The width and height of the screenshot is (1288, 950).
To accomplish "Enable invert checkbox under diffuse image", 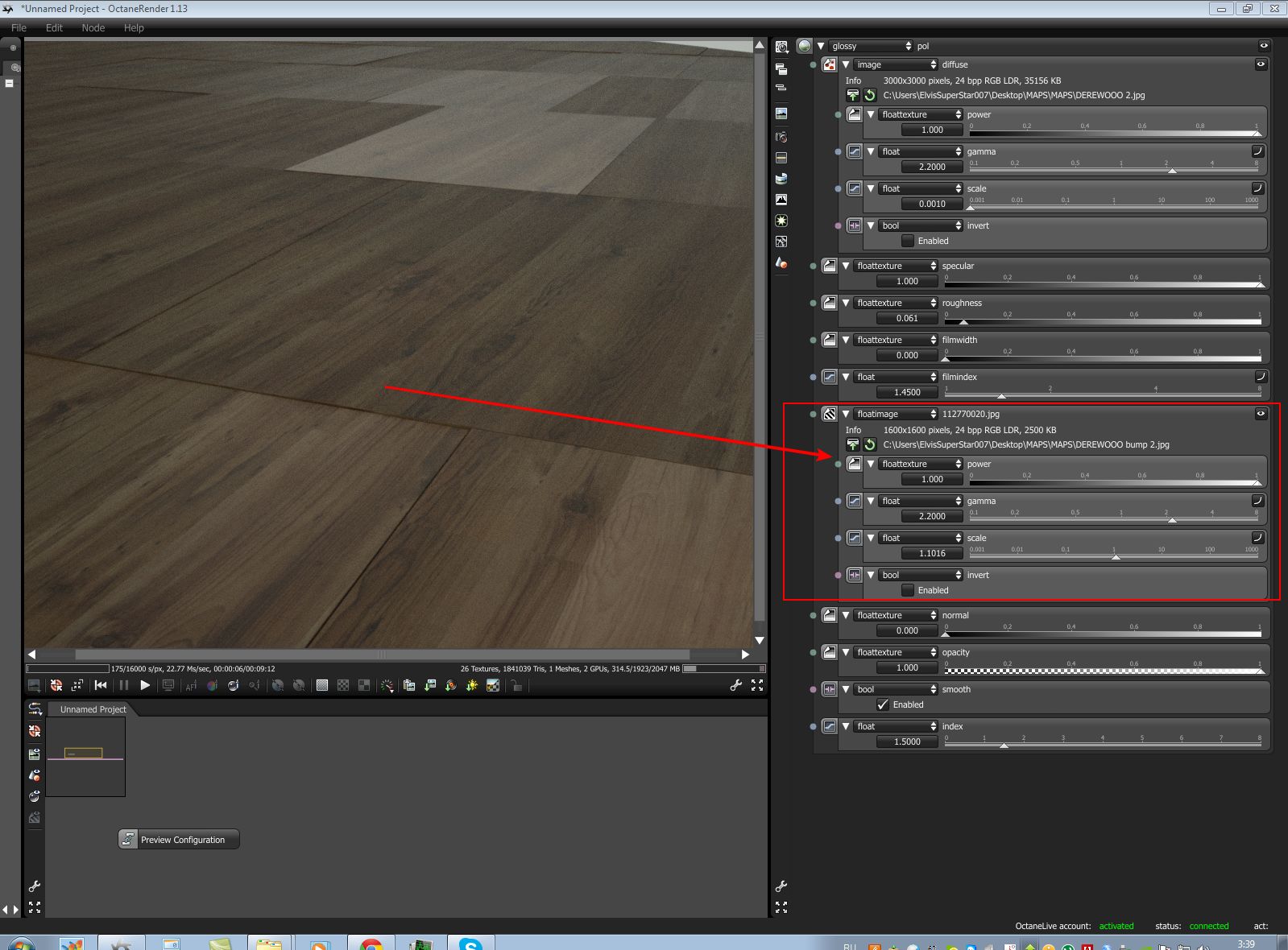I will [x=908, y=241].
